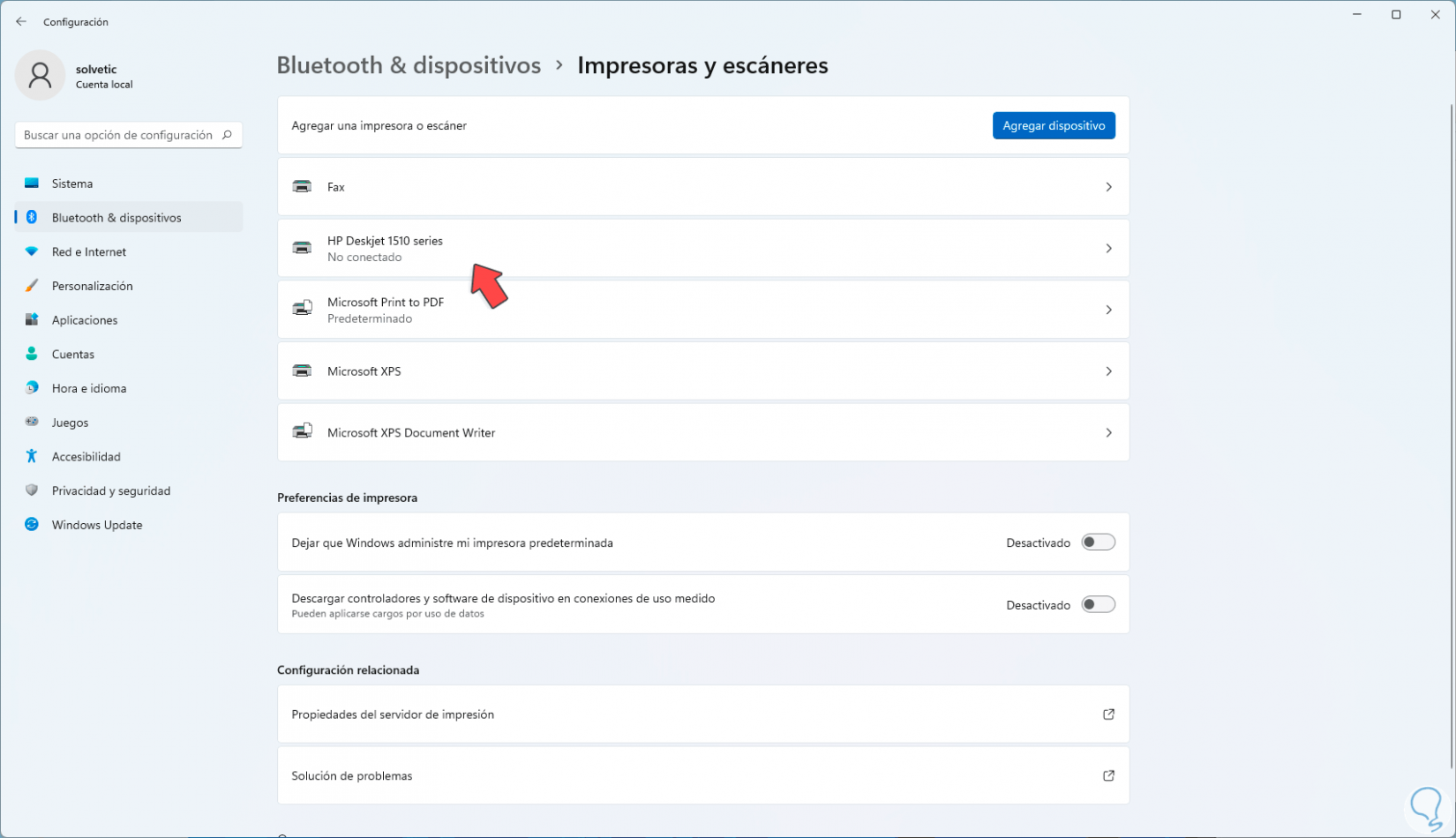Click the HP Deskjet 1510 printer icon
This screenshot has width=1456, height=838.
click(302, 249)
